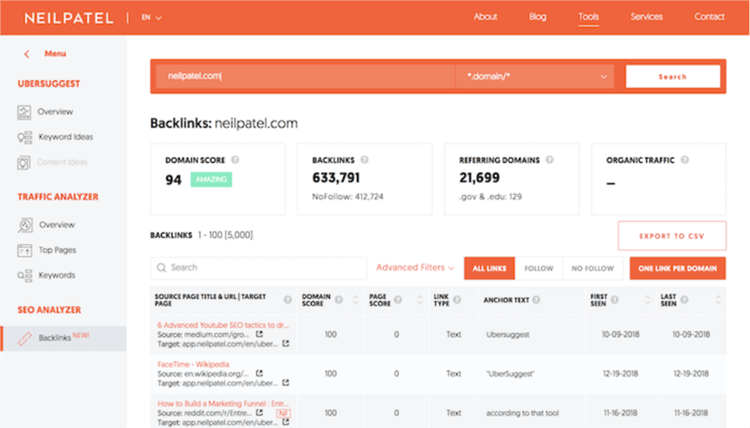The height and width of the screenshot is (428, 750).
Task: Open reddit.com source external link icon
Action: (x=259, y=412)
